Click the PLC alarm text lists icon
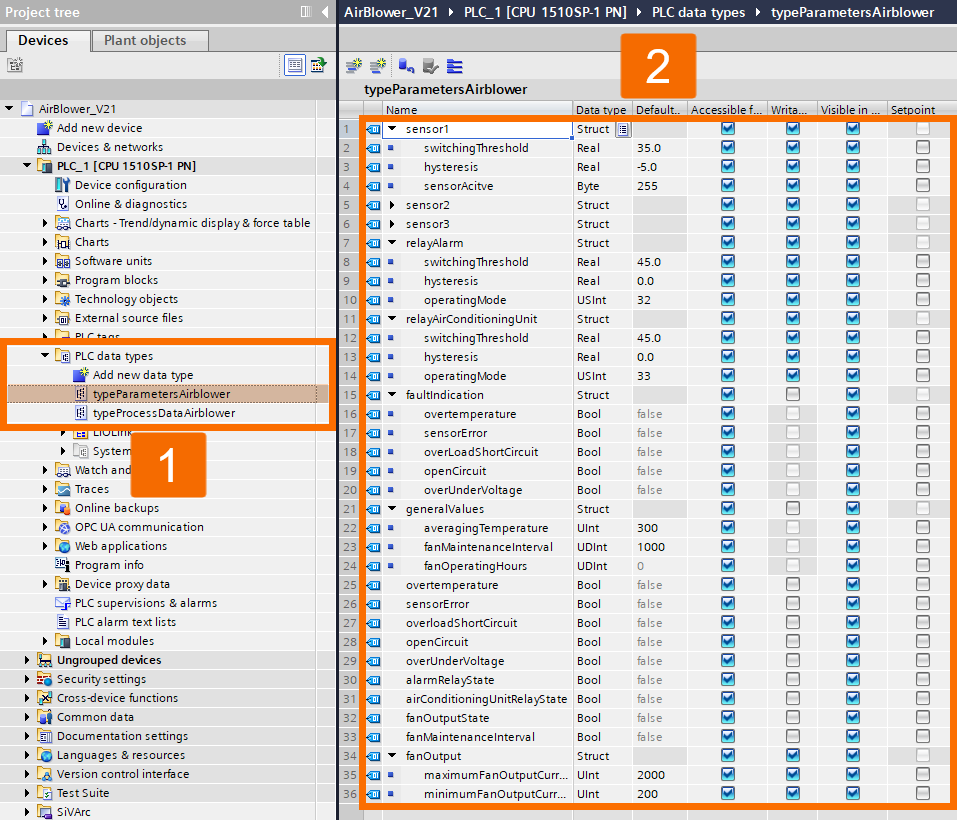This screenshot has height=820, width=957. 62,622
